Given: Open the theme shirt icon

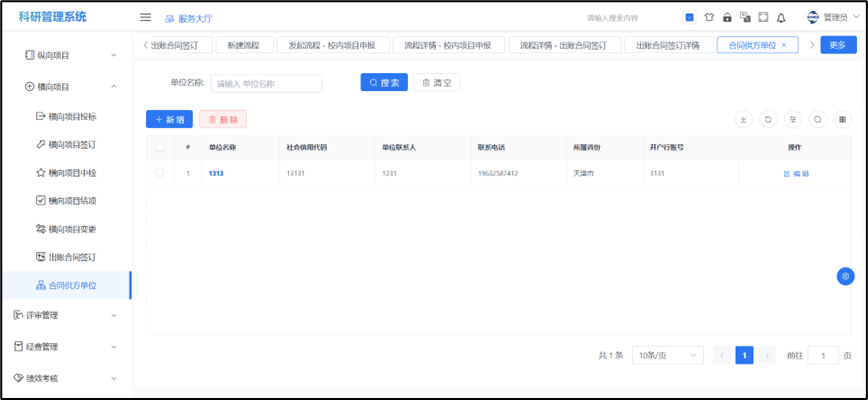Looking at the screenshot, I should tap(709, 17).
